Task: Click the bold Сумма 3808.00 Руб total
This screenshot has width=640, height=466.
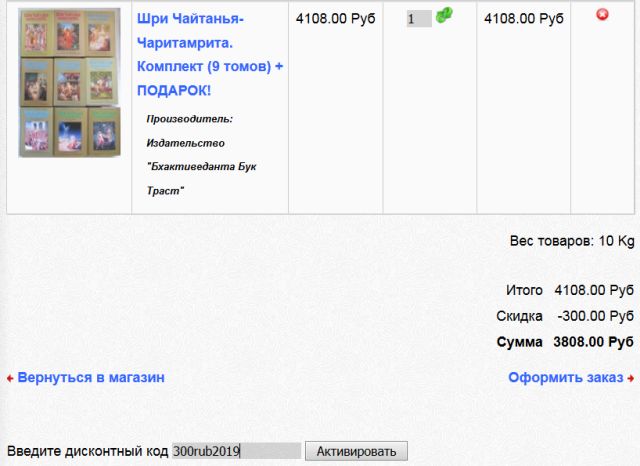Action: 565,342
